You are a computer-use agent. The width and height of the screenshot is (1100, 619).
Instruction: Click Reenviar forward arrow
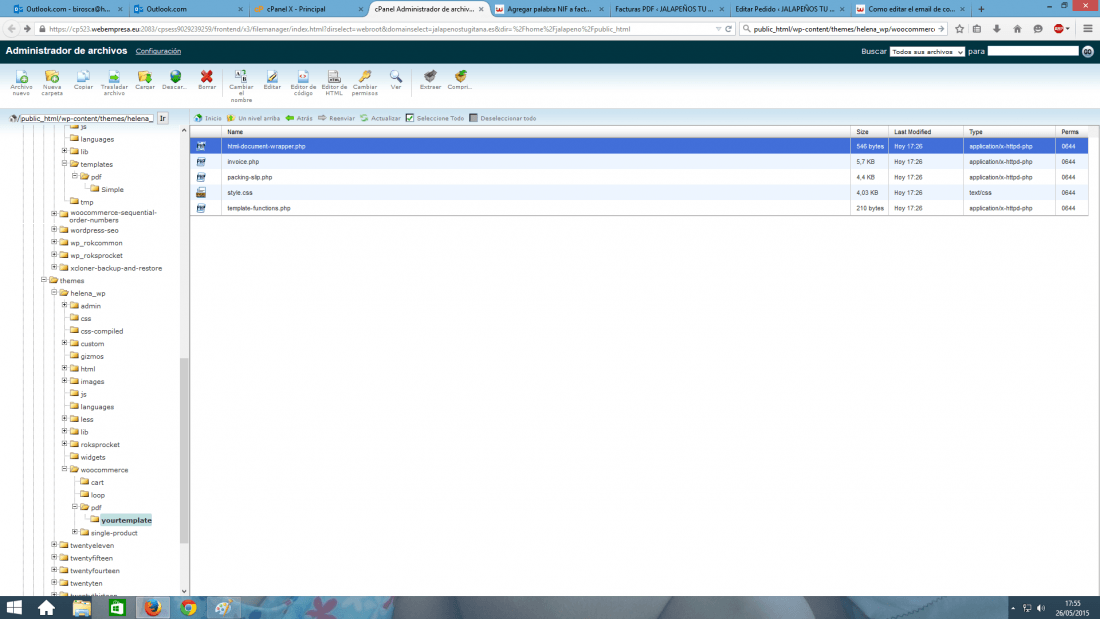(336, 118)
